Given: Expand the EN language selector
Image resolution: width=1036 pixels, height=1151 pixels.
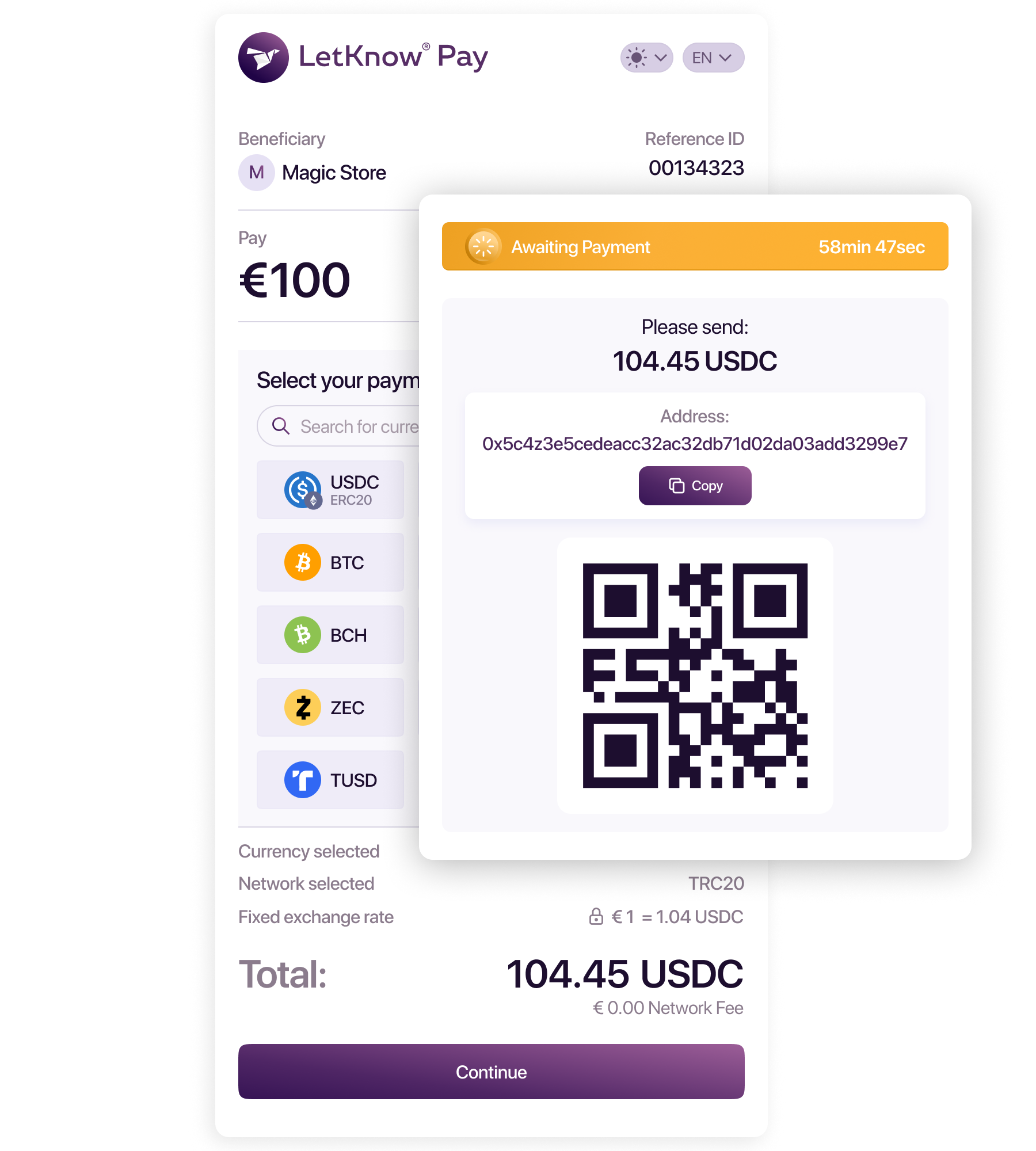Looking at the screenshot, I should tap(713, 58).
